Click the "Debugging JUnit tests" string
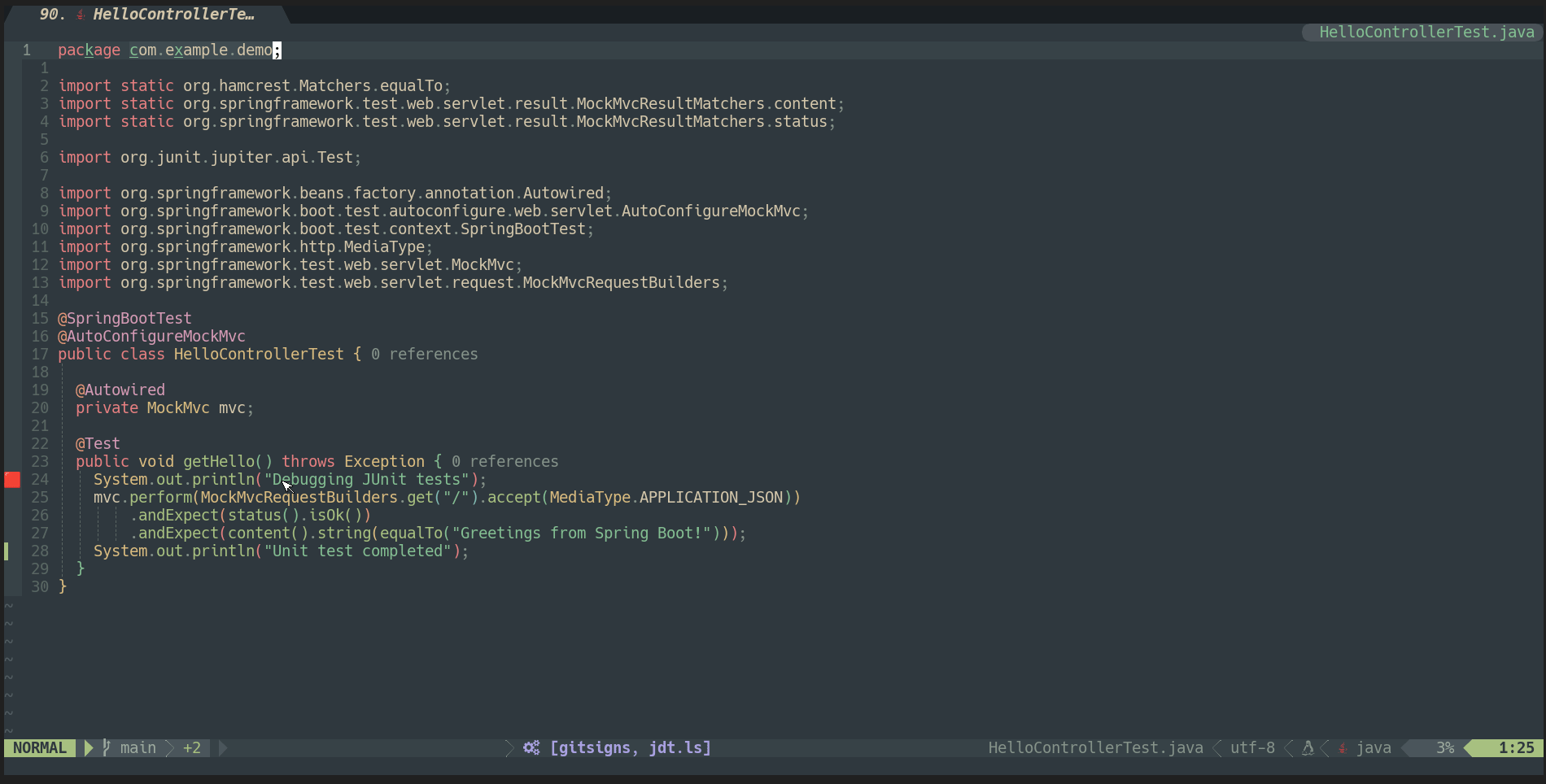Image resolution: width=1546 pixels, height=784 pixels. (366, 479)
